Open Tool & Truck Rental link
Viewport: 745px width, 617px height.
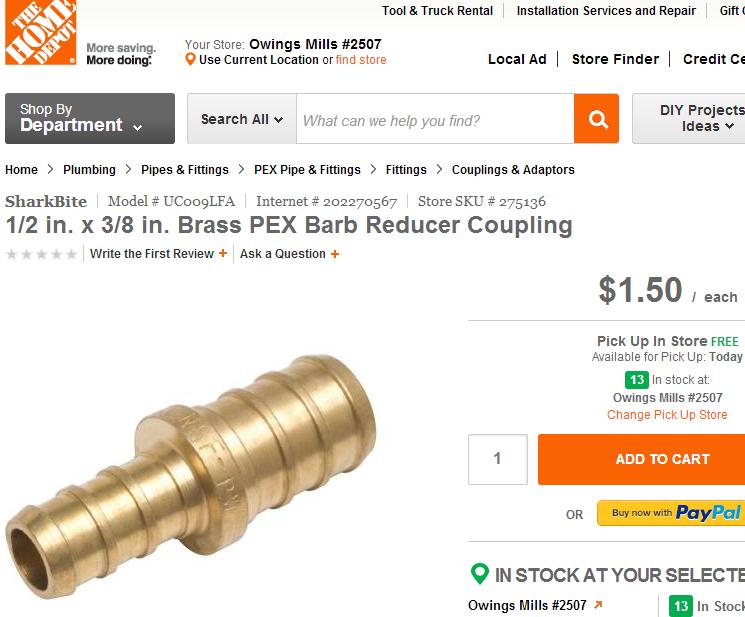pos(438,10)
